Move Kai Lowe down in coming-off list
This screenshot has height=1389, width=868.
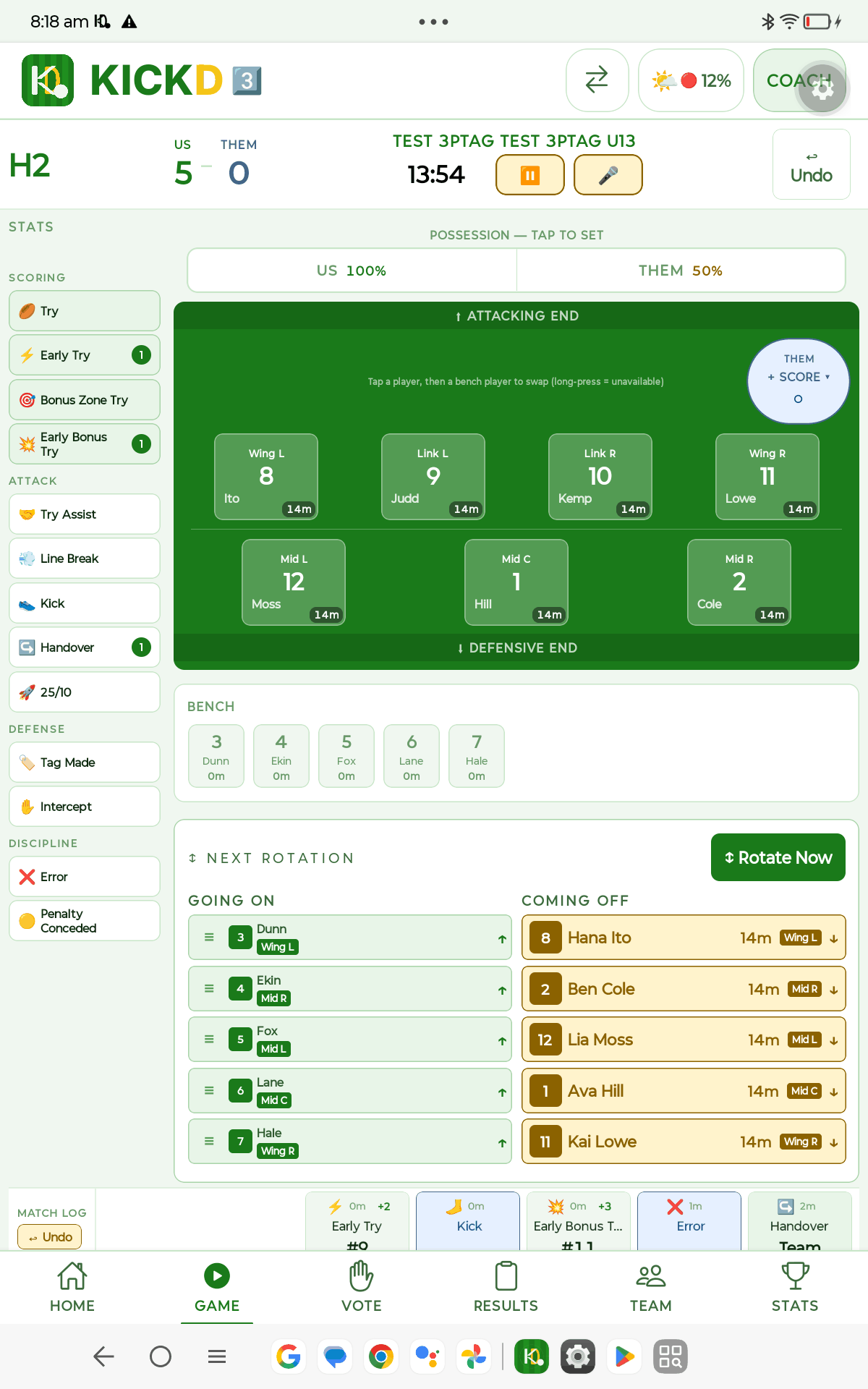point(834,1142)
